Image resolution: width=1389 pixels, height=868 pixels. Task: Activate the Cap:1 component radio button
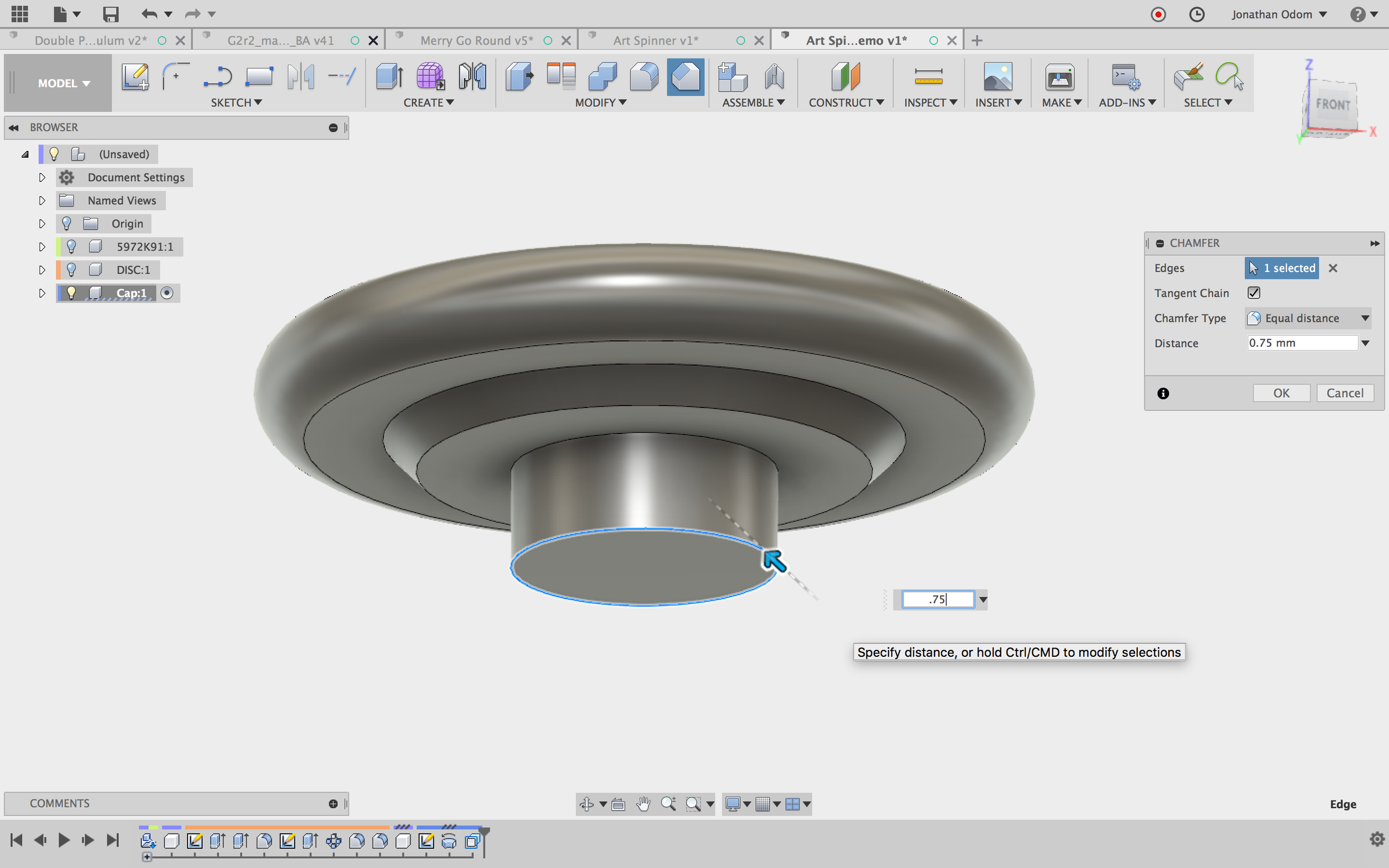[x=167, y=293]
